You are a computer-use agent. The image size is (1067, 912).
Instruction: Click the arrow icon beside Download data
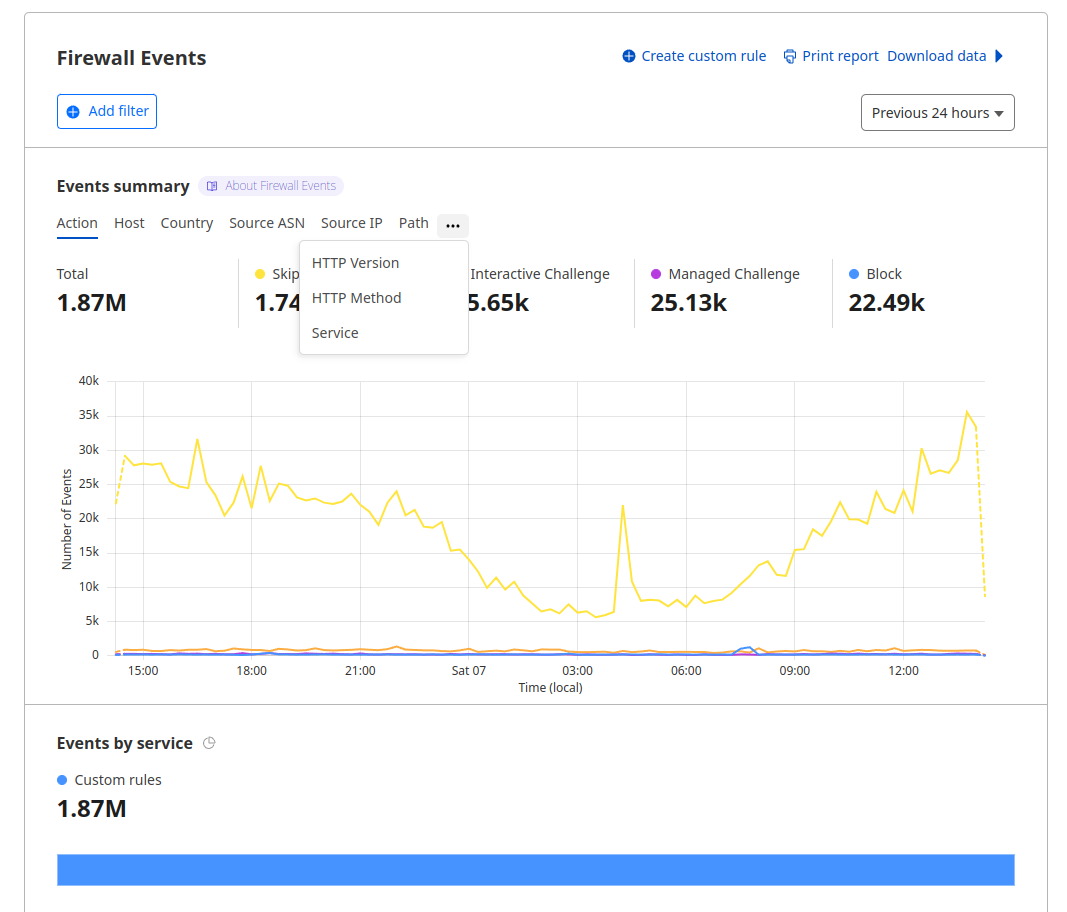[998, 56]
